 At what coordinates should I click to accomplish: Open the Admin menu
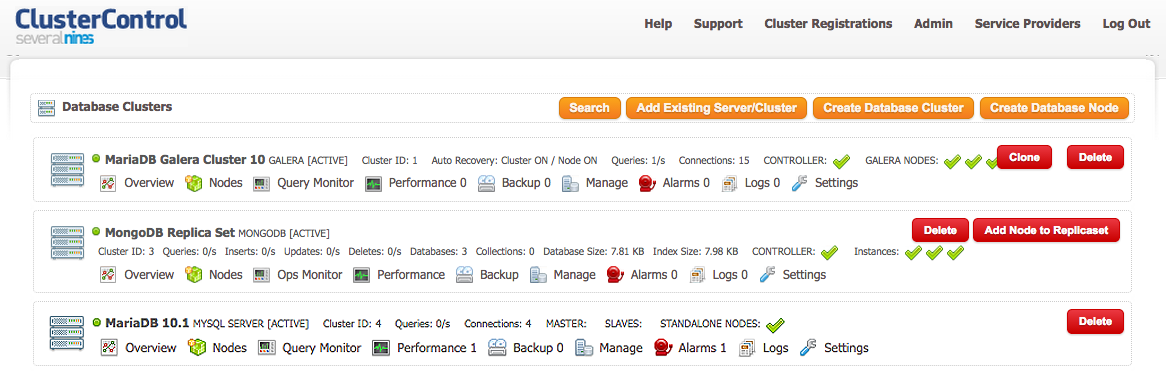tap(933, 24)
